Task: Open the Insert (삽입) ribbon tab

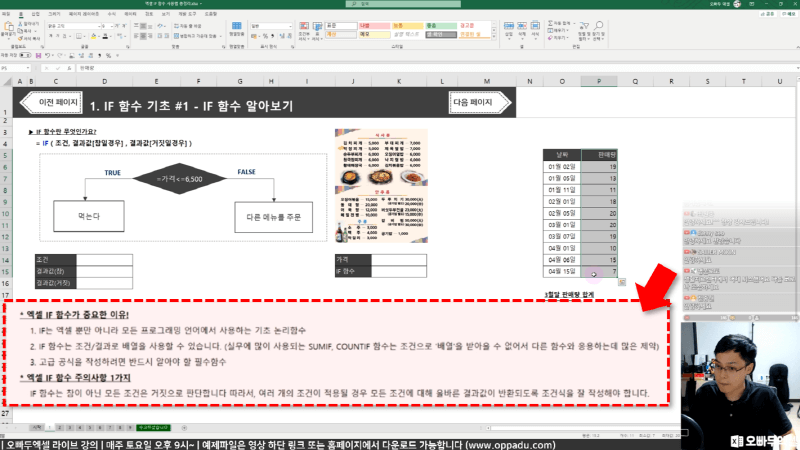Action: [35, 14]
